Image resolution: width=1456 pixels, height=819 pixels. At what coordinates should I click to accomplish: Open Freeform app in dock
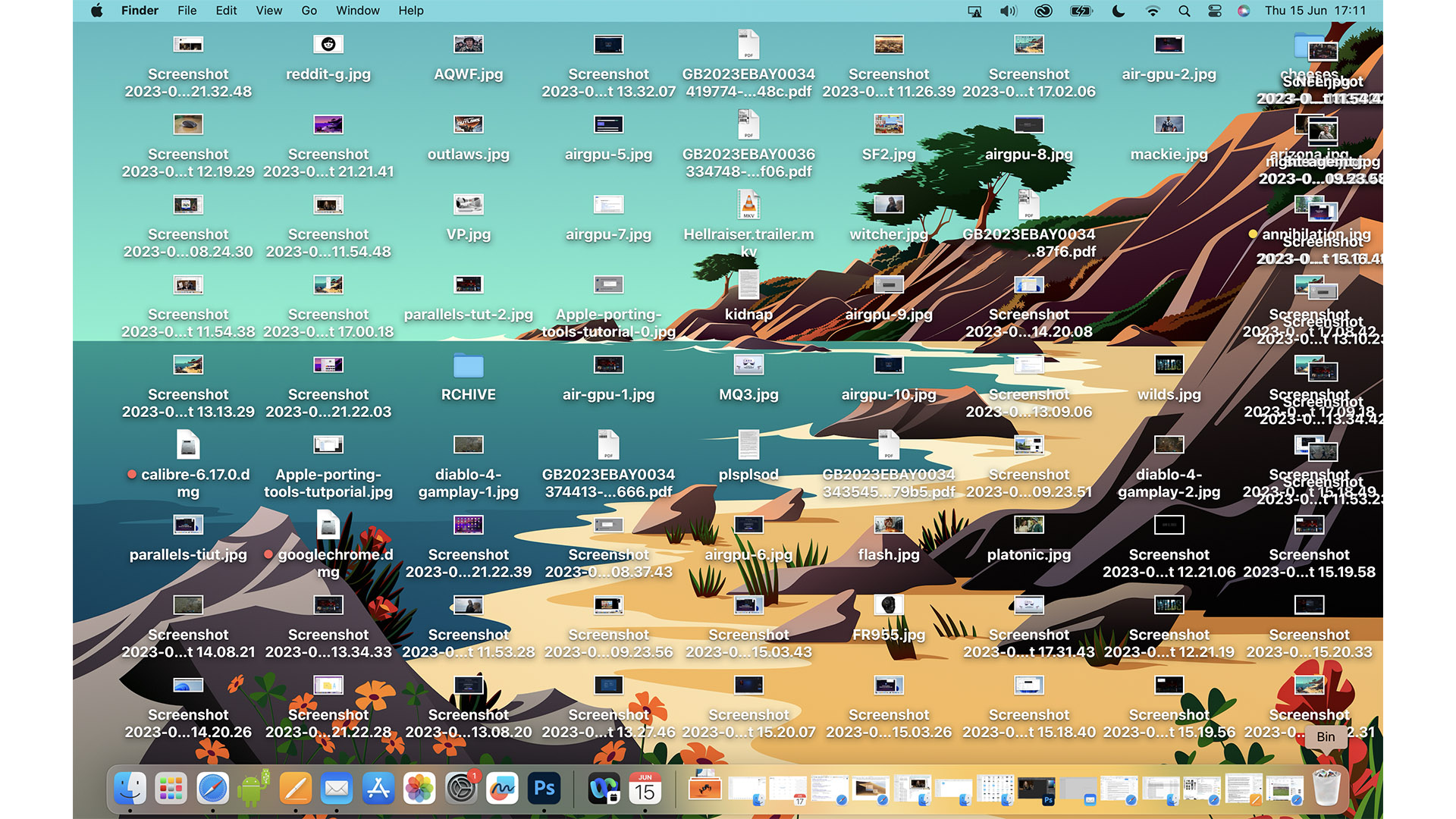coord(503,789)
